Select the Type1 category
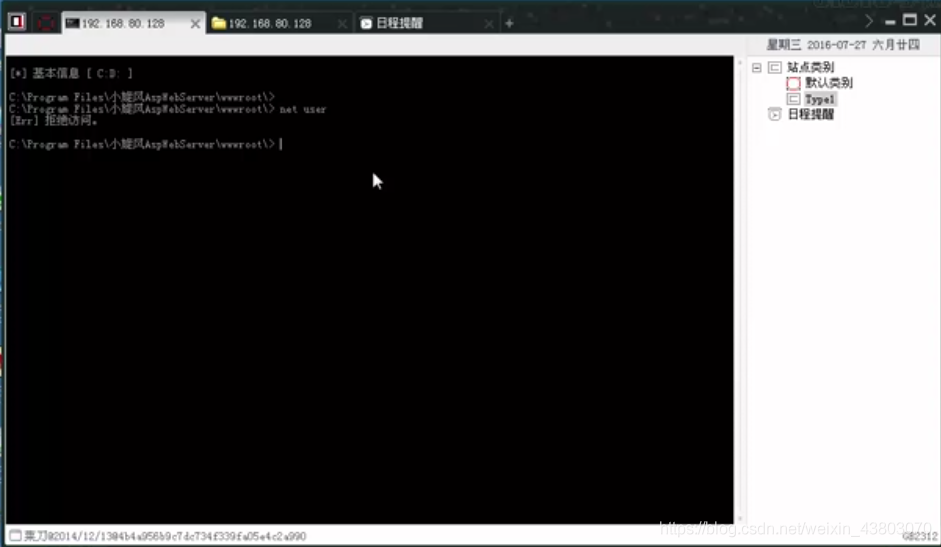 pos(820,99)
